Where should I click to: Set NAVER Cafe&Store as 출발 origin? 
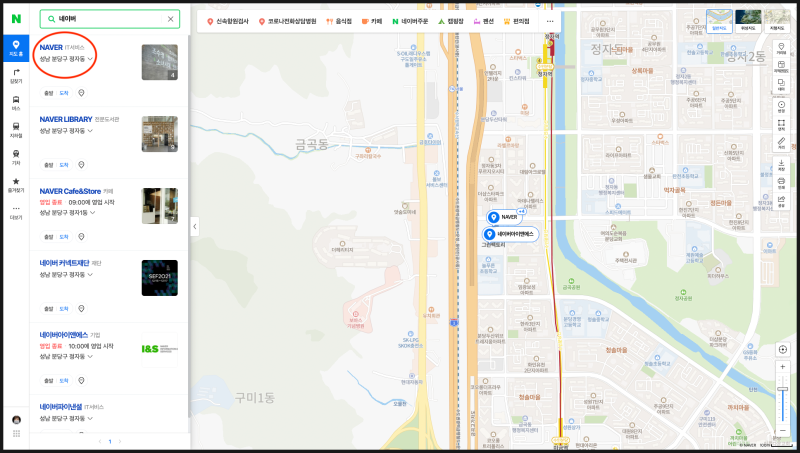[x=48, y=237]
